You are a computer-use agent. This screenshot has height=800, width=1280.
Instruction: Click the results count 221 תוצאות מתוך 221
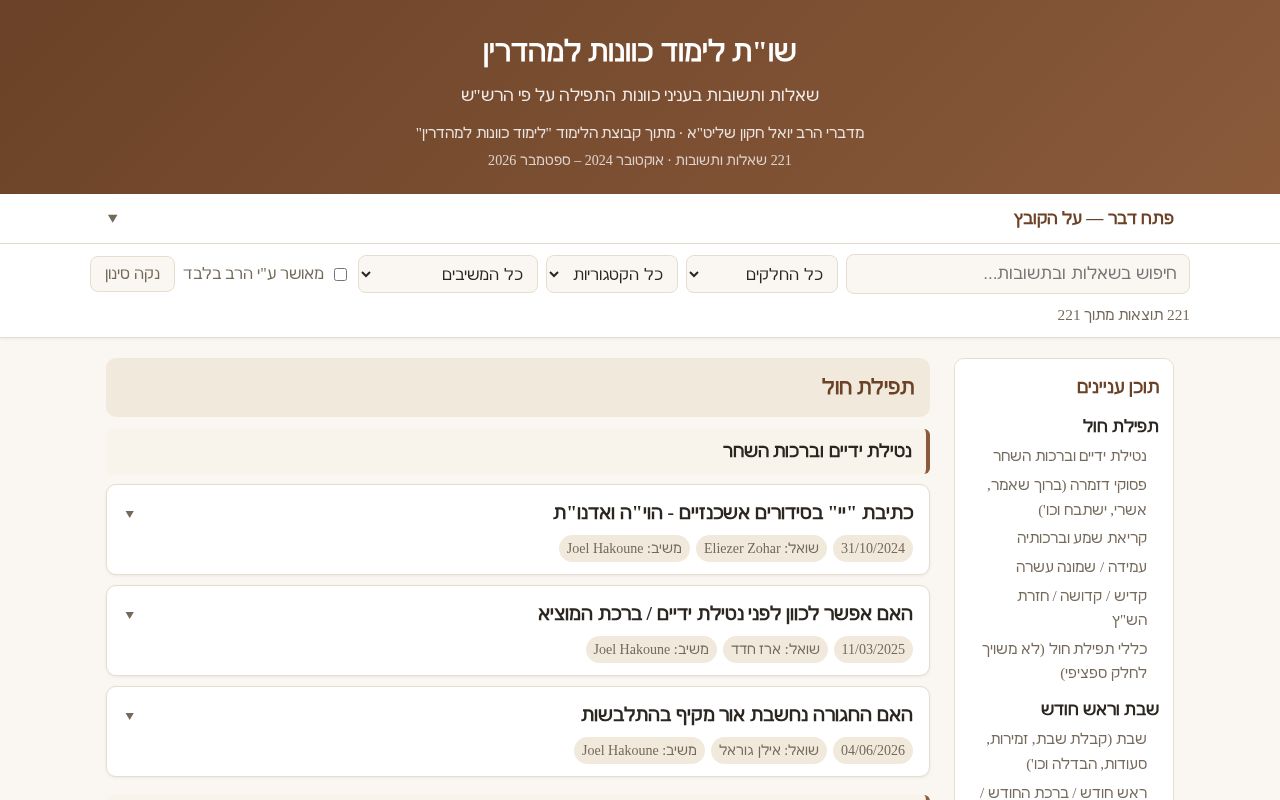click(1123, 315)
